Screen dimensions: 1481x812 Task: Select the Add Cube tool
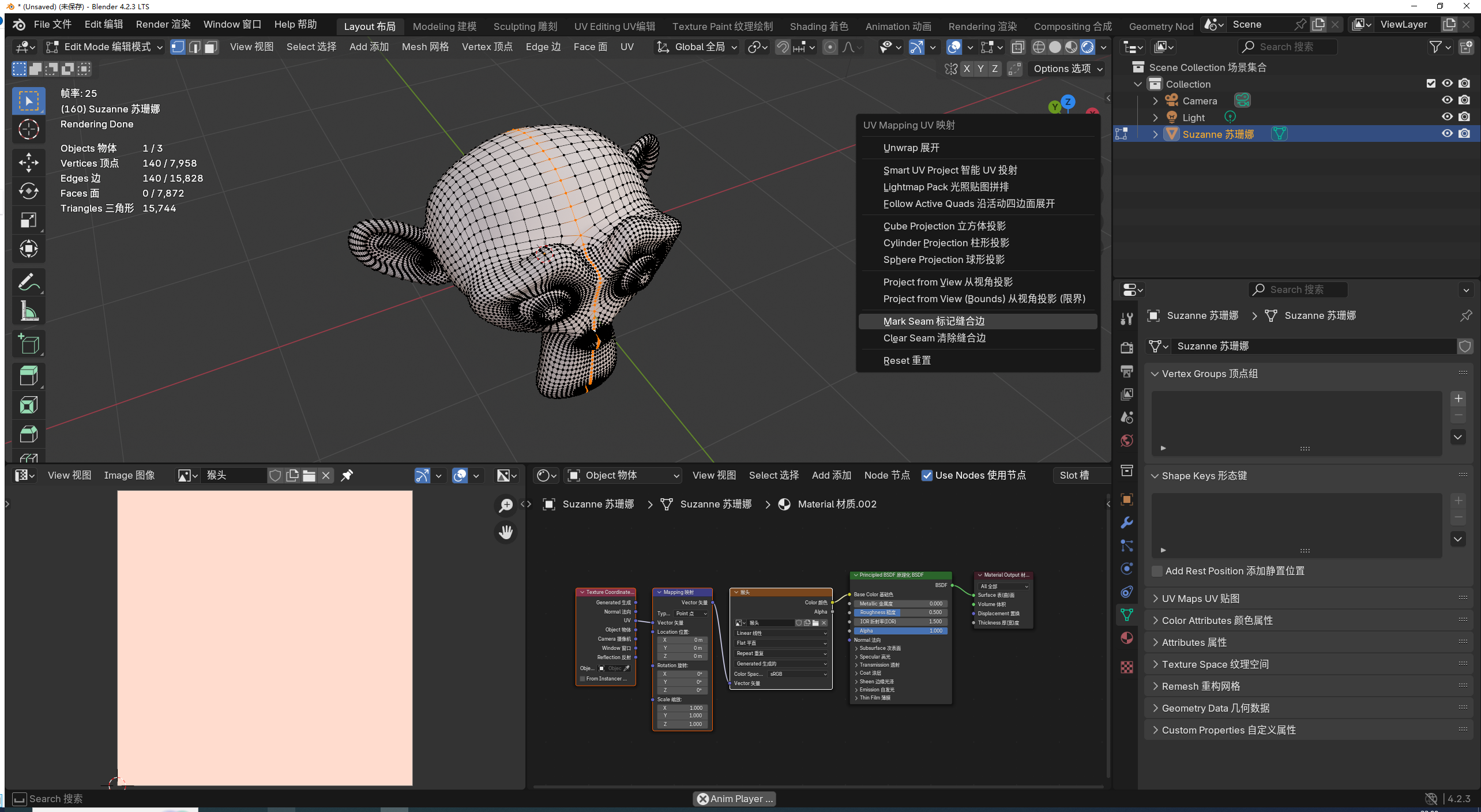(x=28, y=344)
